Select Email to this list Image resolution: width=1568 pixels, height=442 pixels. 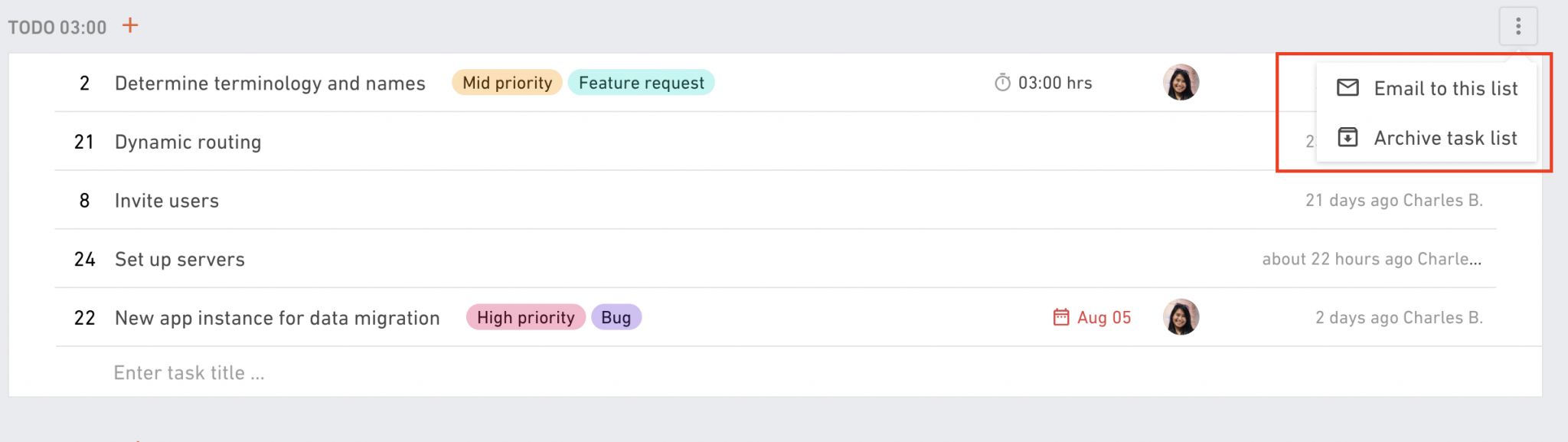click(x=1445, y=88)
